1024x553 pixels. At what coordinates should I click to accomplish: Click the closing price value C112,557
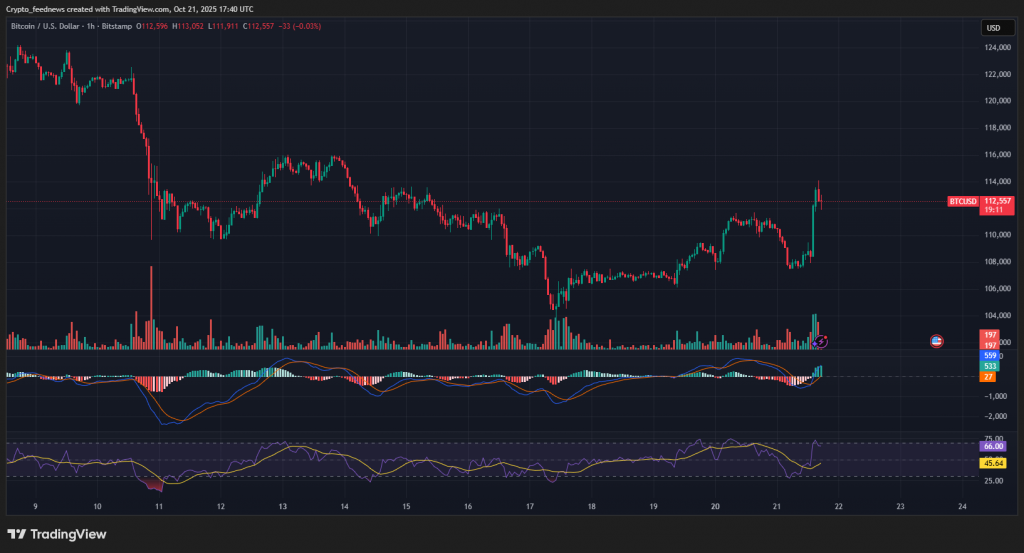click(262, 26)
